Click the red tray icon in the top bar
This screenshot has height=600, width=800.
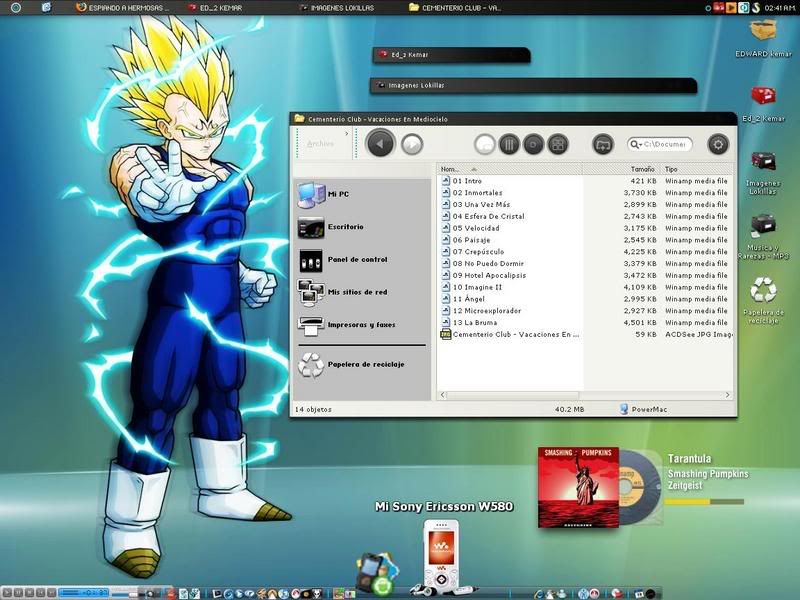719,8
